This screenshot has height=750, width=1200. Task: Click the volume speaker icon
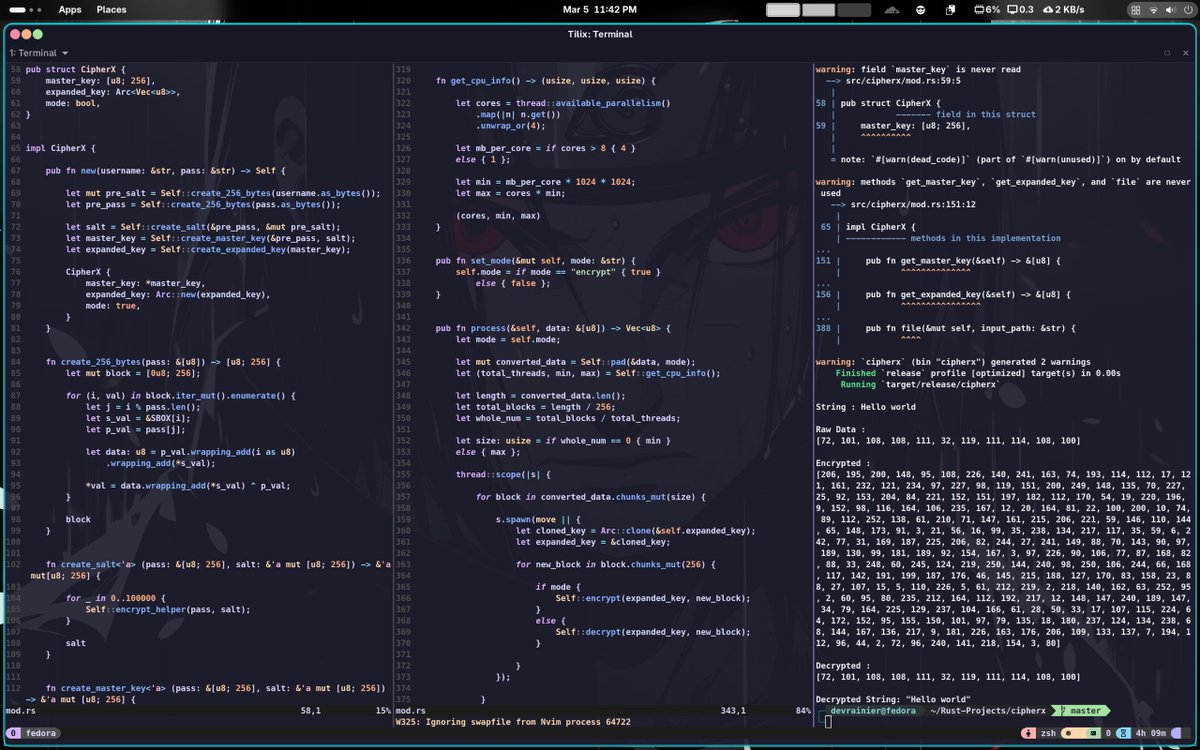pos(1168,10)
